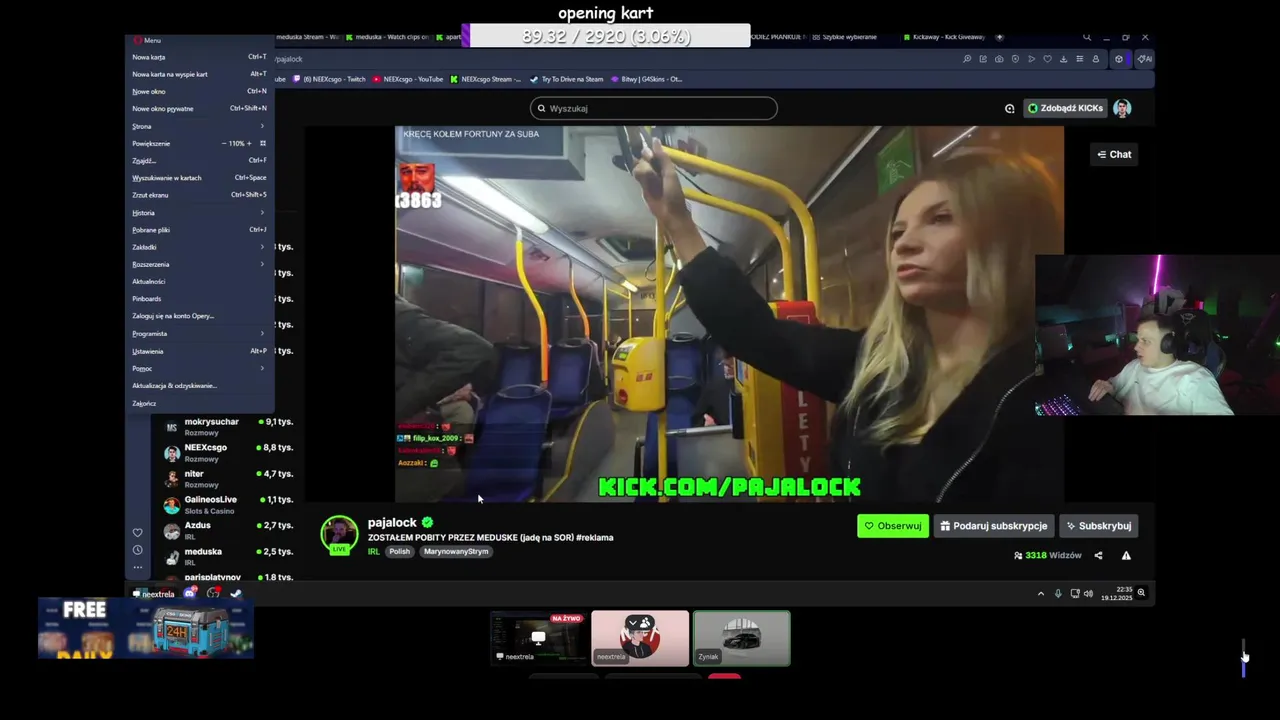The height and width of the screenshot is (720, 1280).
Task: Open Kick notifications icon beside Zdobądź KICKs
Action: 1009,108
